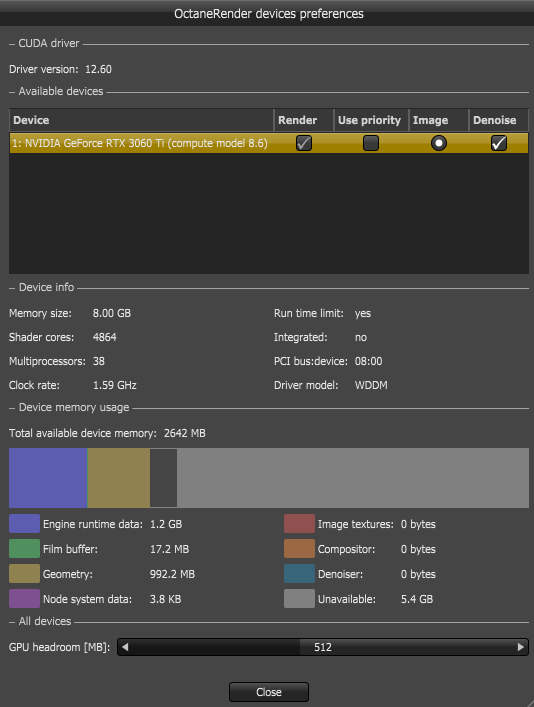534x707 pixels.
Task: Click the Integrated no value
Action: point(361,337)
